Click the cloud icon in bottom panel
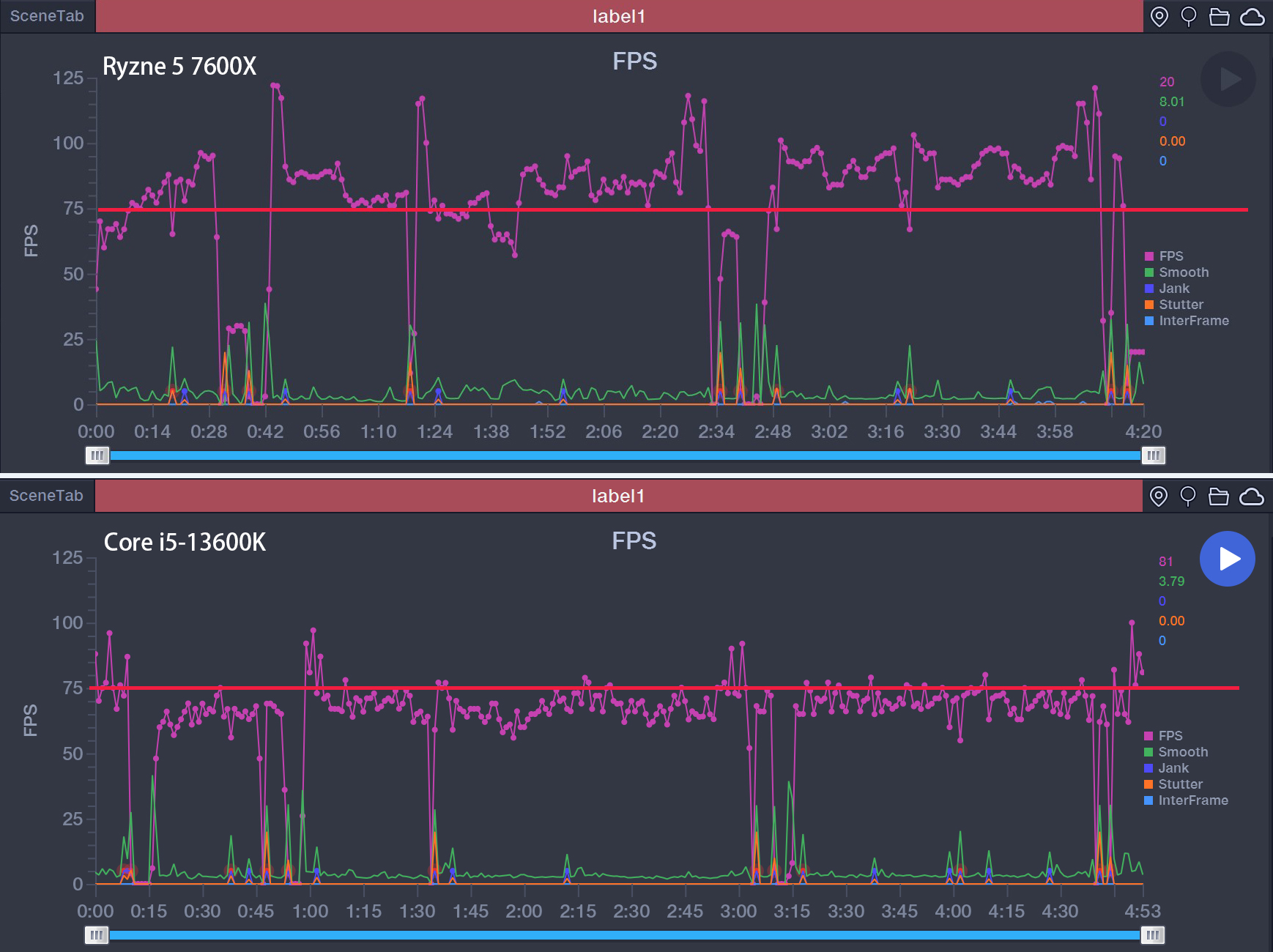The image size is (1273, 952). (x=1252, y=497)
